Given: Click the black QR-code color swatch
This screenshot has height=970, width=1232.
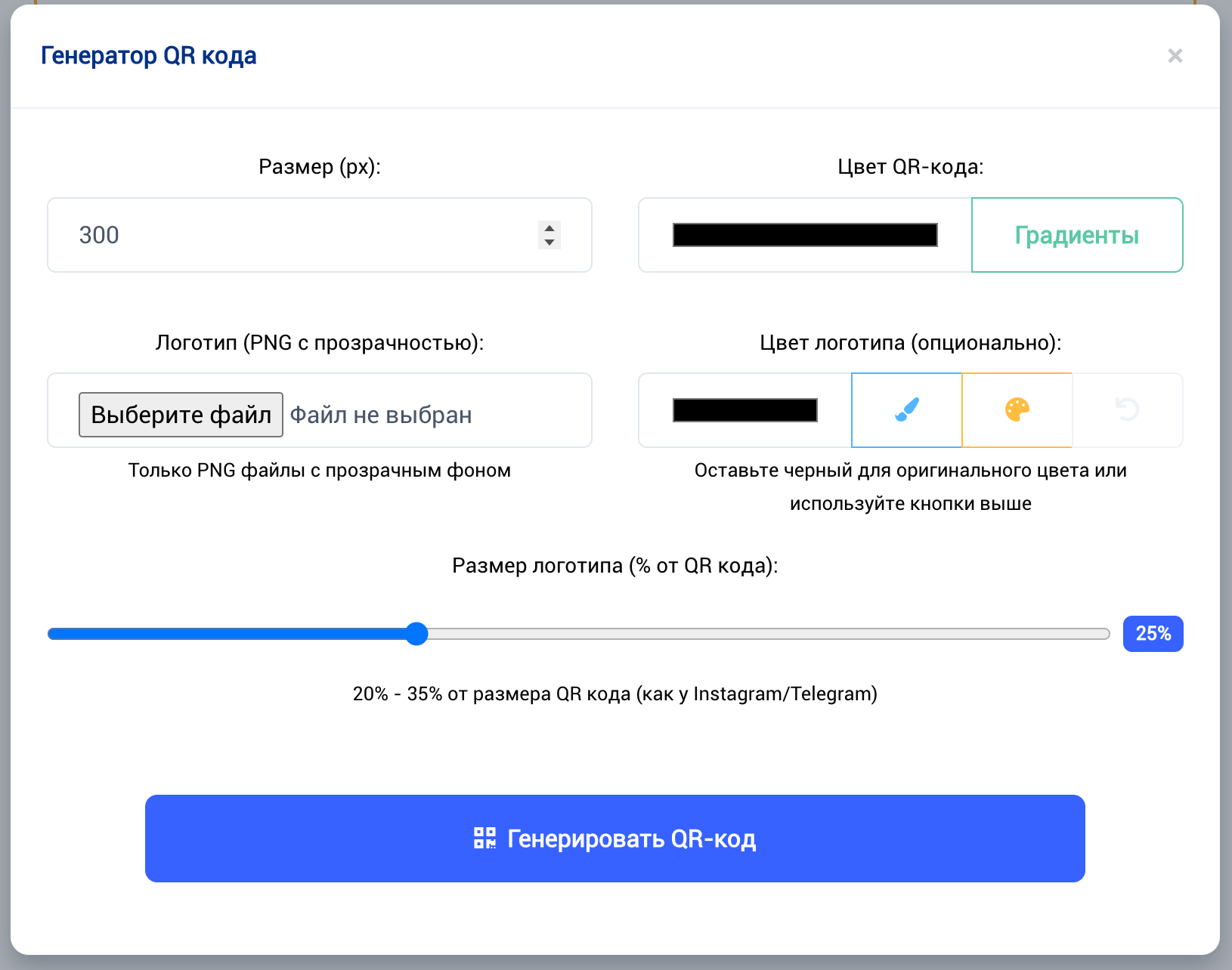Looking at the screenshot, I should [804, 235].
